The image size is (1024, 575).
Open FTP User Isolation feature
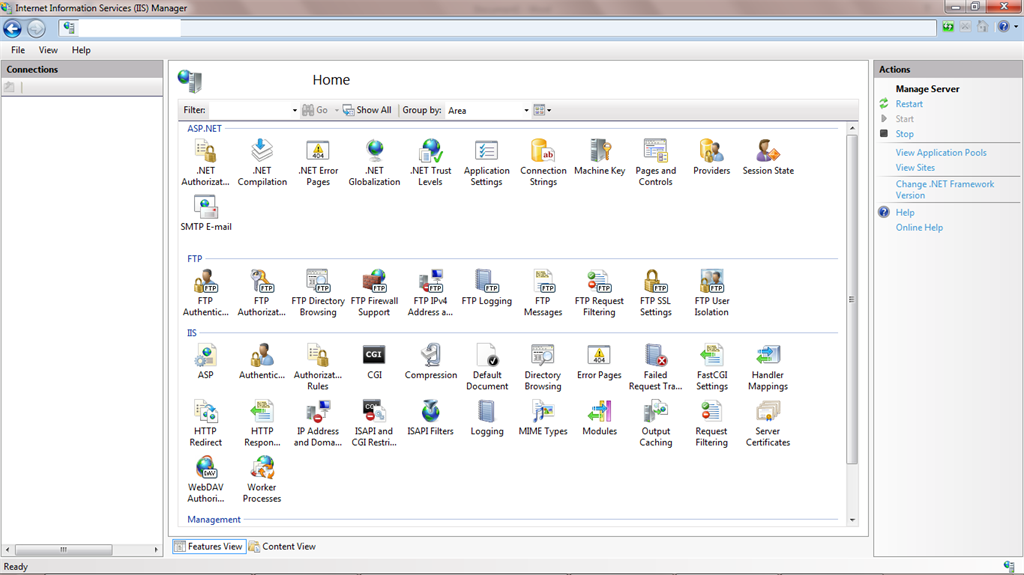(711, 293)
